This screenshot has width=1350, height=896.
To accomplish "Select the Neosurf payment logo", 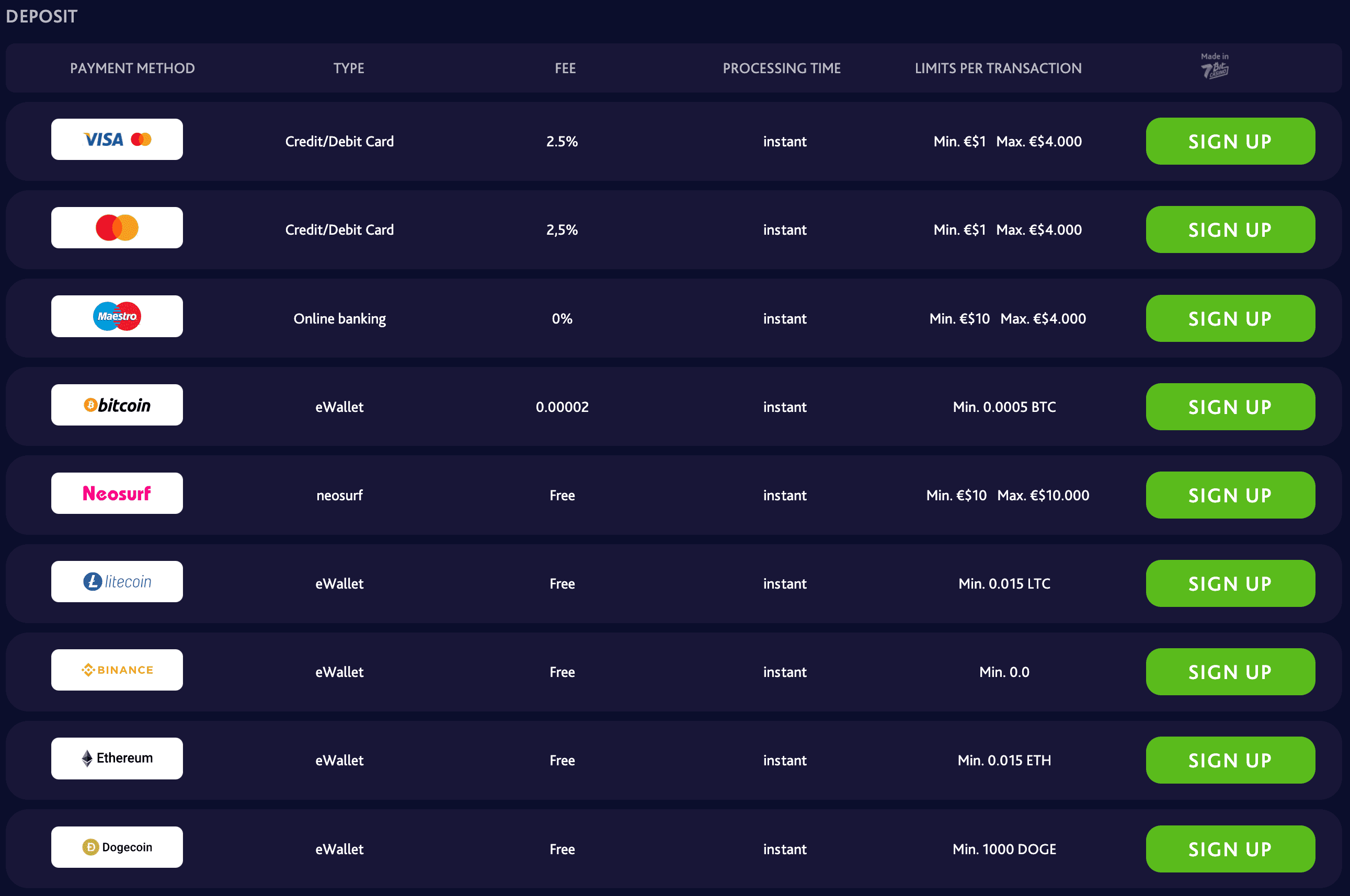I will tap(117, 493).
